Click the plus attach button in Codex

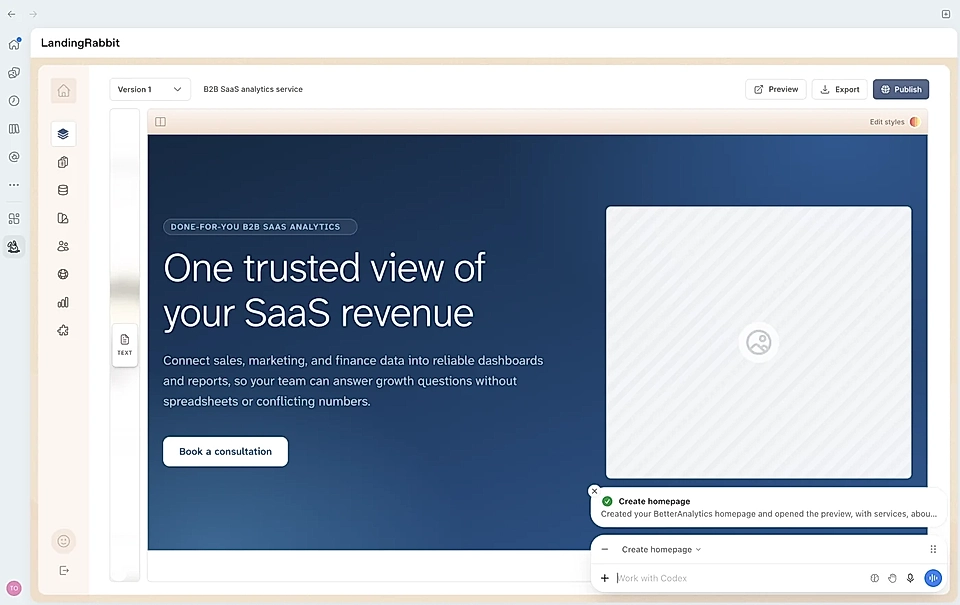[x=605, y=578]
